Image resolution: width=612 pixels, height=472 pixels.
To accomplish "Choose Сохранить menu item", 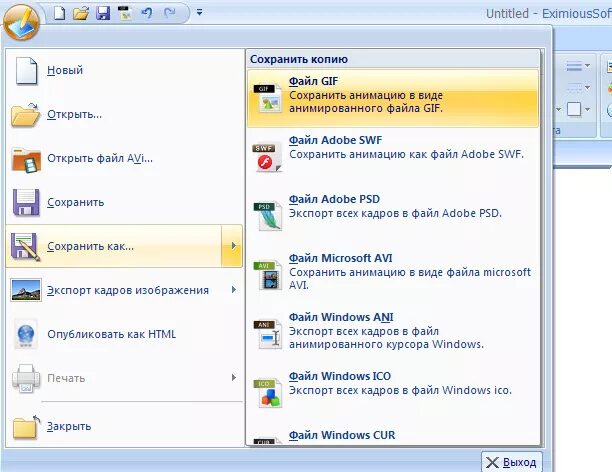I will tap(125, 202).
